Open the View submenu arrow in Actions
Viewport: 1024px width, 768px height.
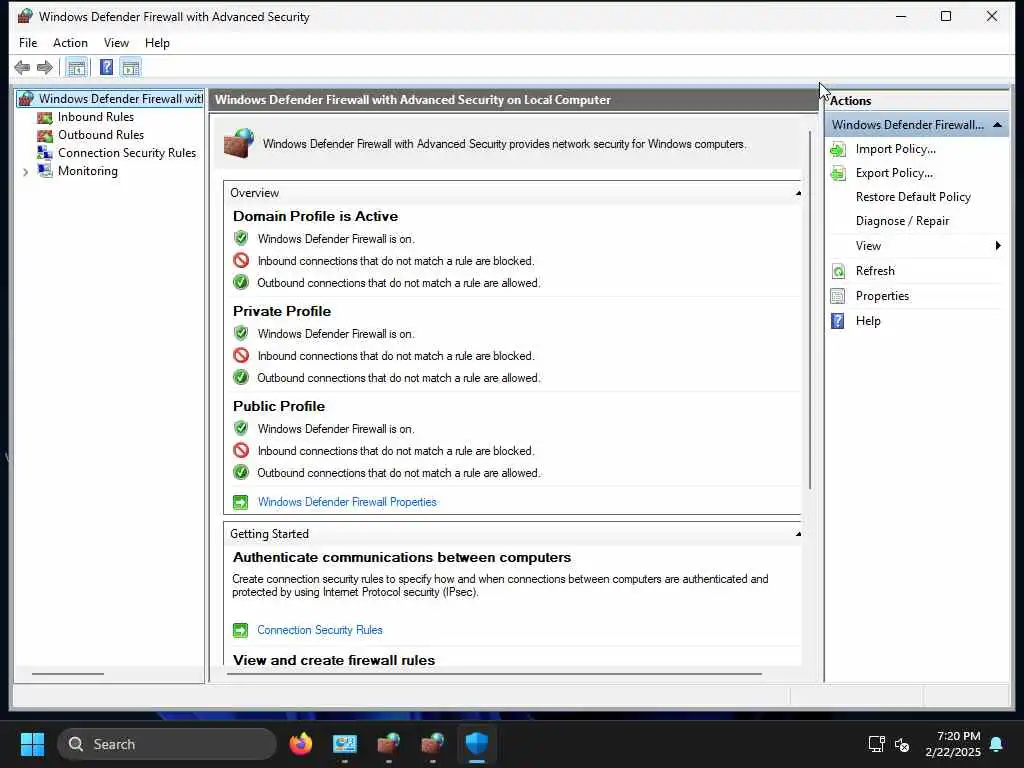pos(998,246)
